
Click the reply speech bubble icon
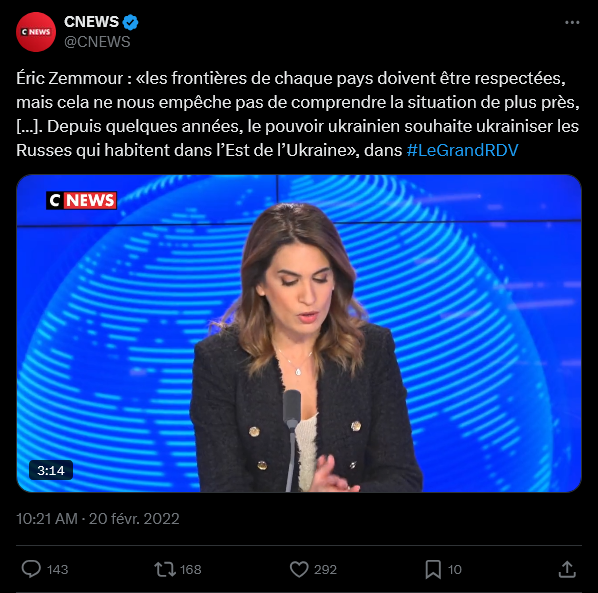(x=31, y=569)
